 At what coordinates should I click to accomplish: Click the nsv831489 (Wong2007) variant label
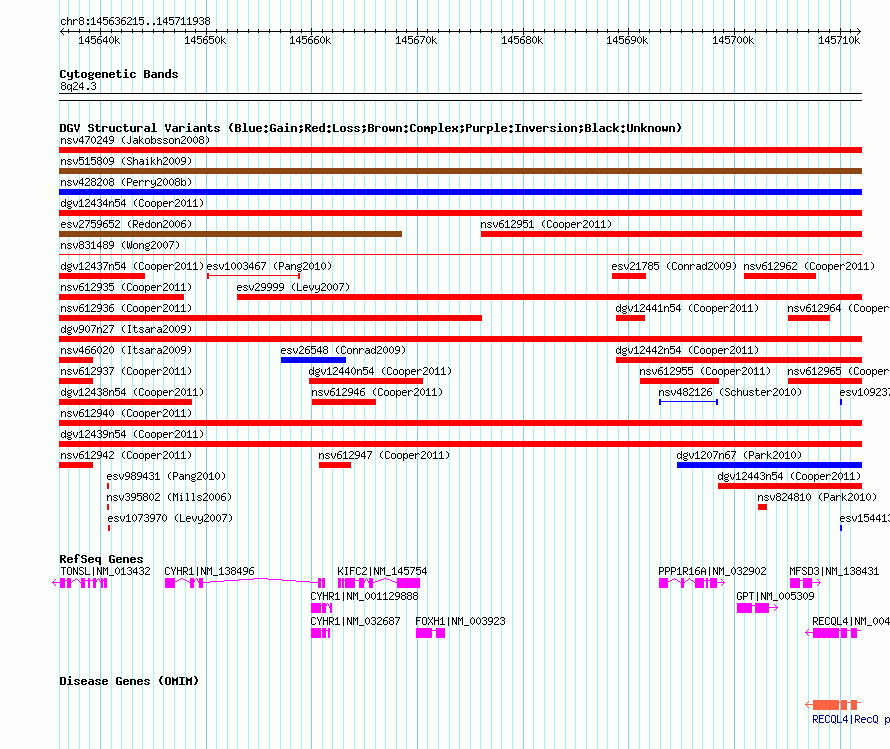pyautogui.click(x=120, y=245)
